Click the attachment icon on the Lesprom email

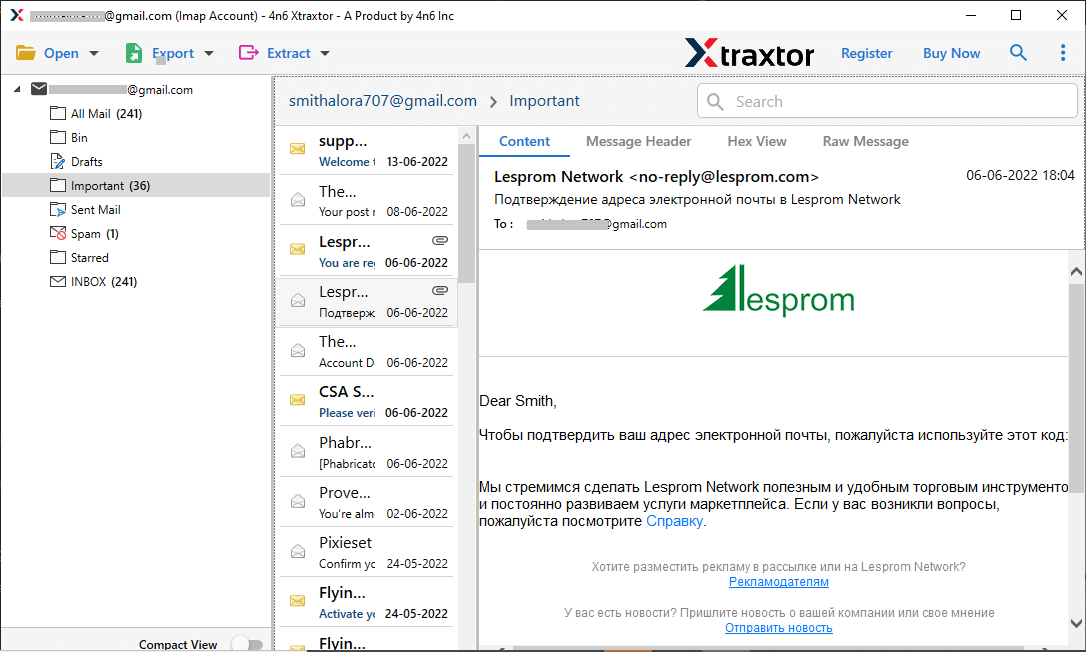[440, 240]
